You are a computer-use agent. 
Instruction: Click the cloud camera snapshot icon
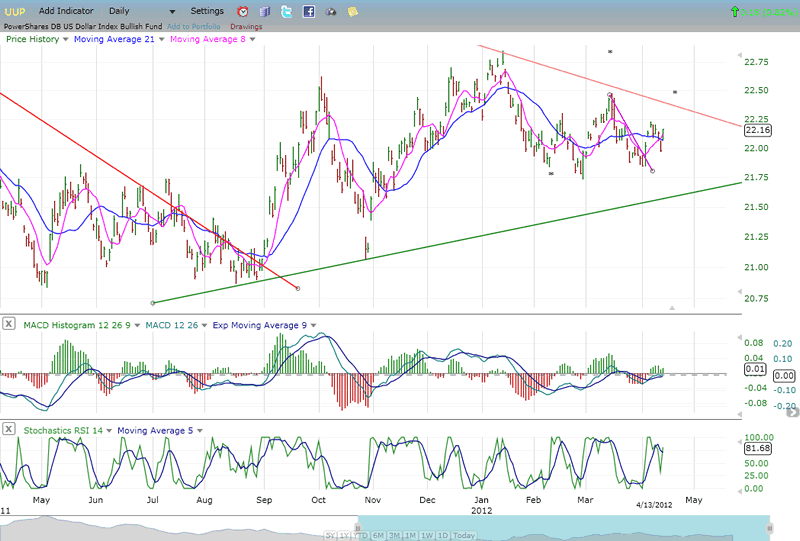coord(331,11)
